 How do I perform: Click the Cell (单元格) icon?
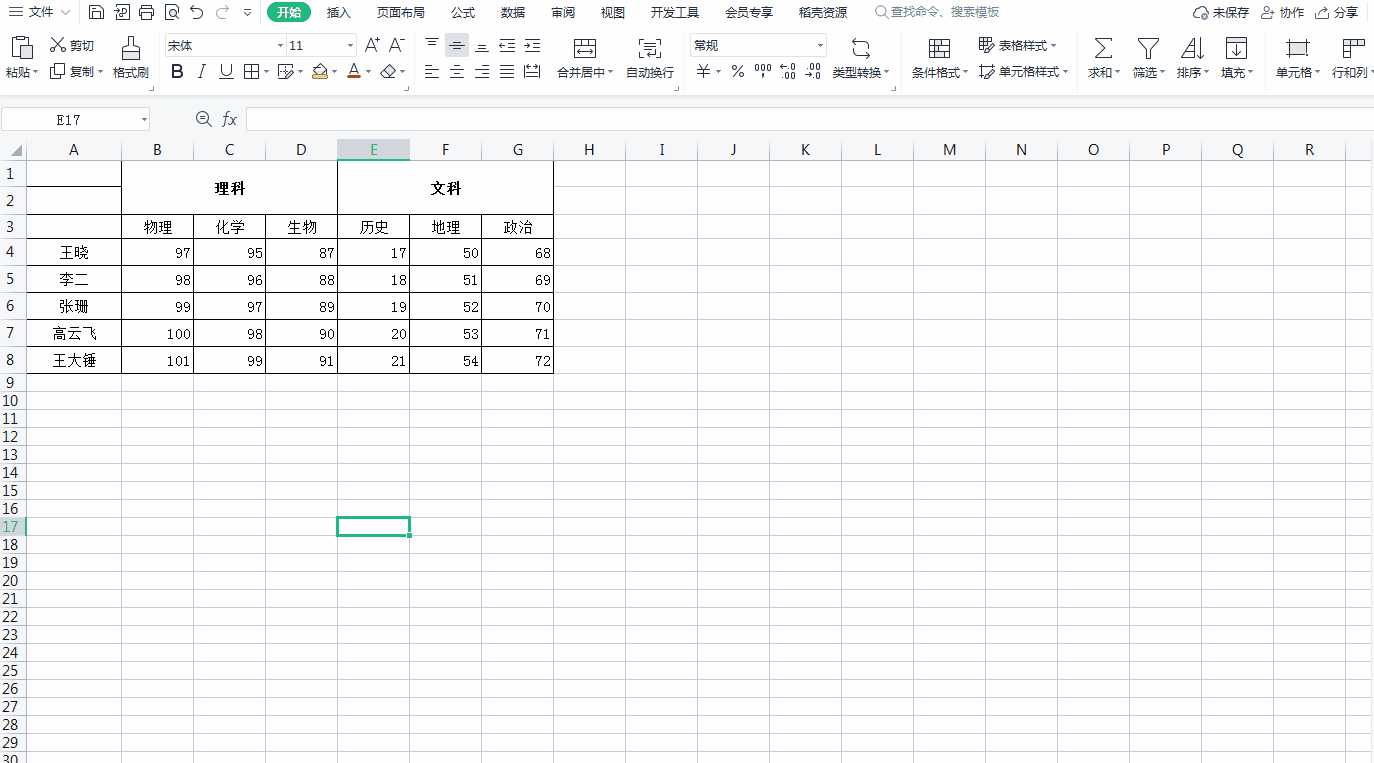1298,48
